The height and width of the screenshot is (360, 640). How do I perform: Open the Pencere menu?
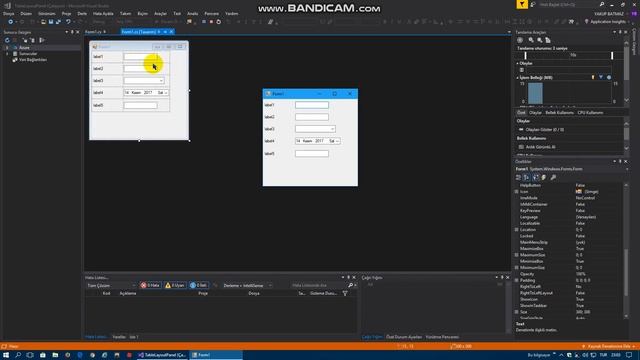click(211, 13)
